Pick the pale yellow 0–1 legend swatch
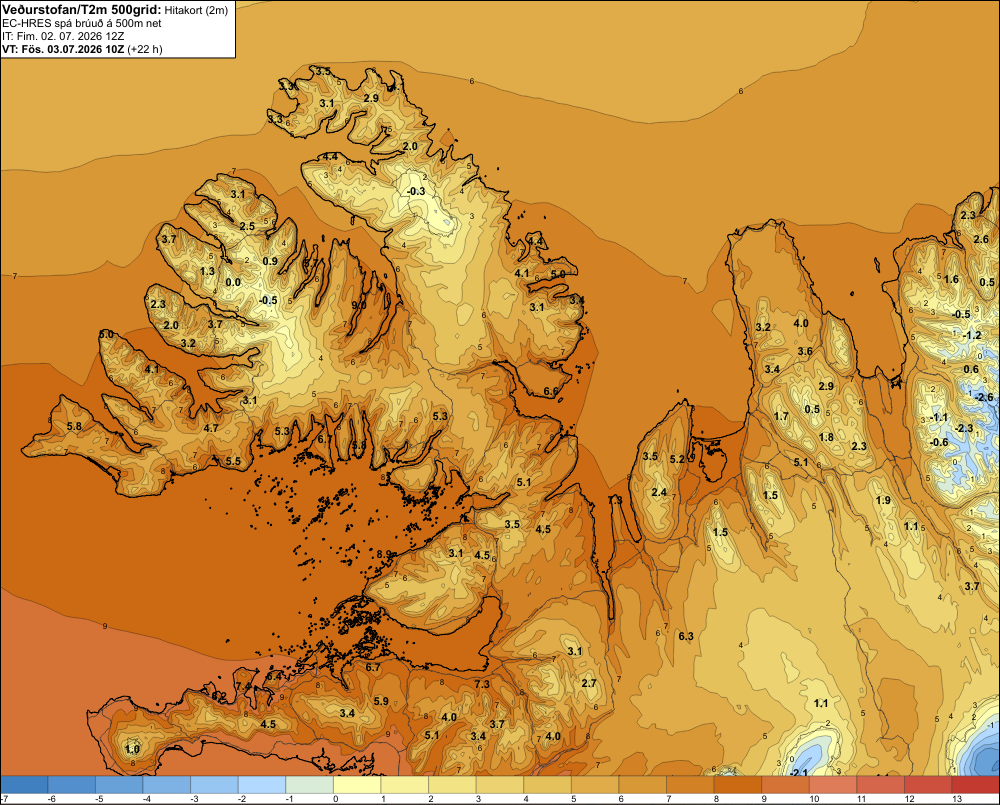The width and height of the screenshot is (1000, 805). coord(357,785)
